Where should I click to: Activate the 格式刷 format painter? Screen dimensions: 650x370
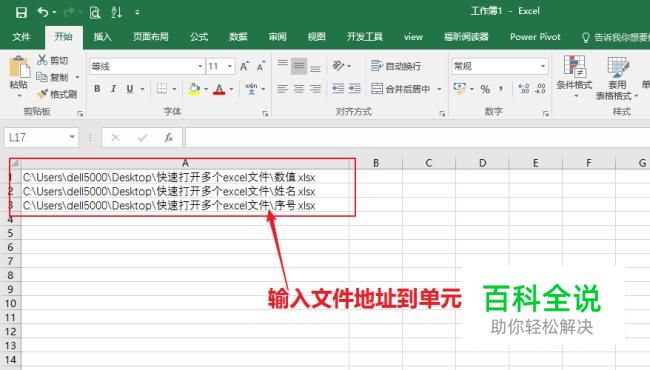[x=57, y=94]
